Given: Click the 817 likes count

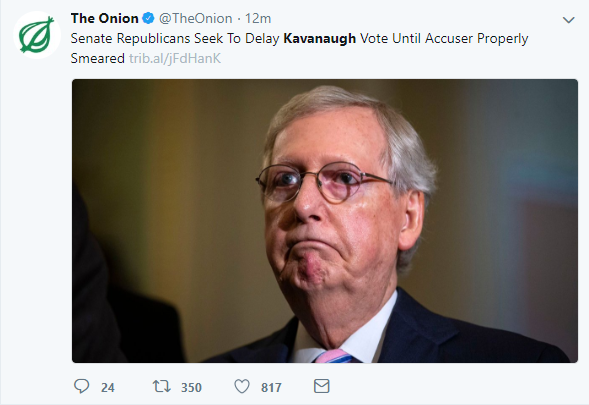Looking at the screenshot, I should (x=271, y=387).
